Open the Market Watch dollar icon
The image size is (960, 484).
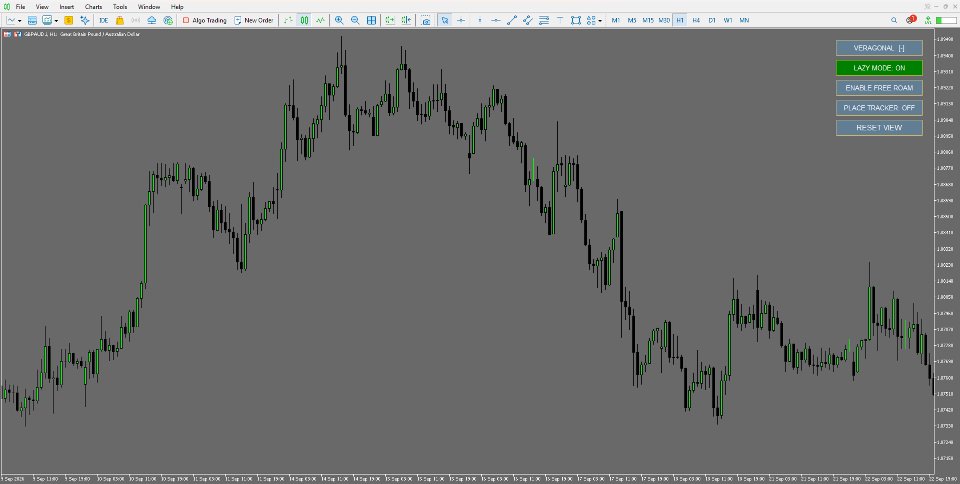coord(69,20)
